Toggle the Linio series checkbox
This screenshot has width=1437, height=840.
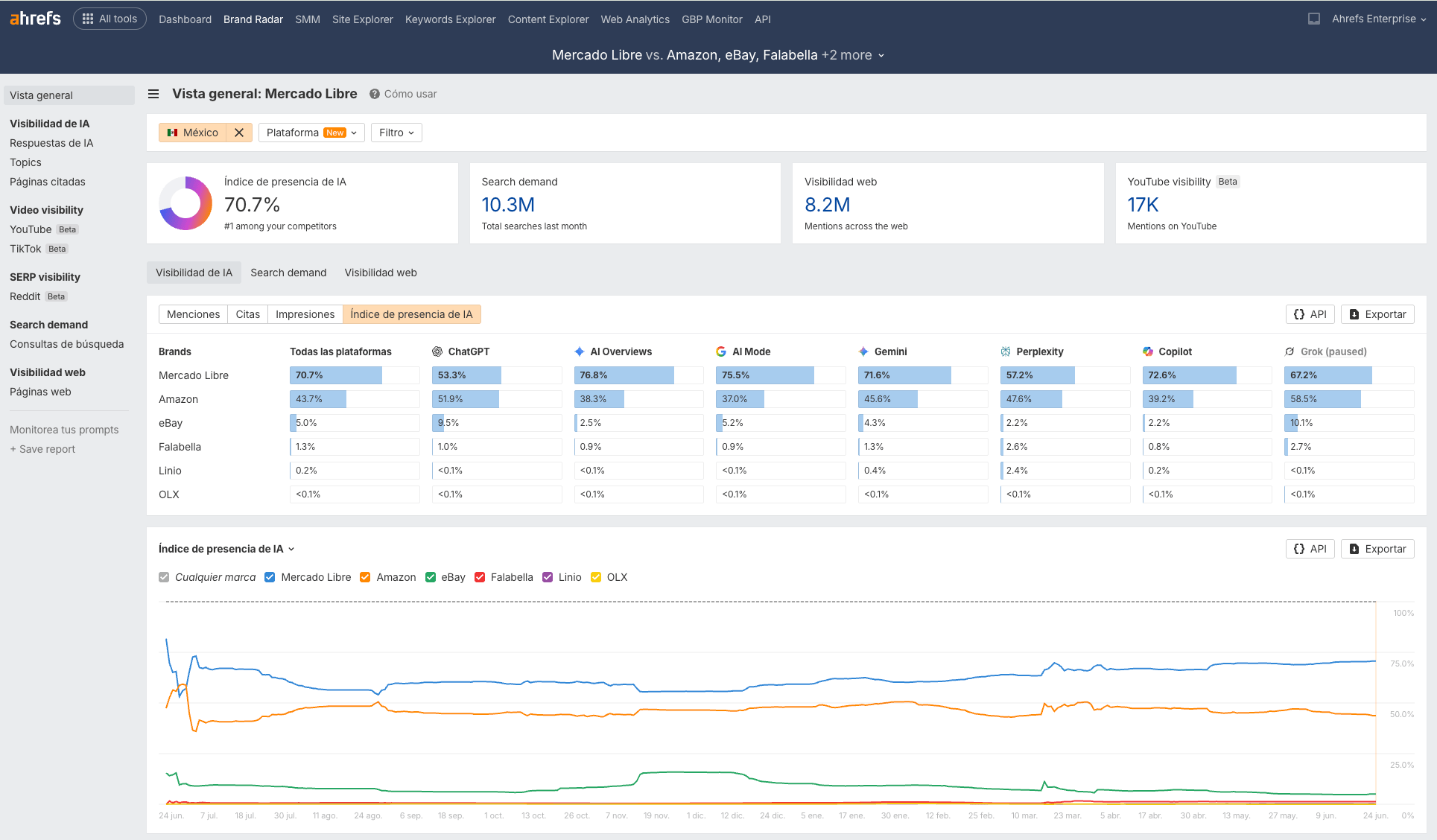coord(548,577)
